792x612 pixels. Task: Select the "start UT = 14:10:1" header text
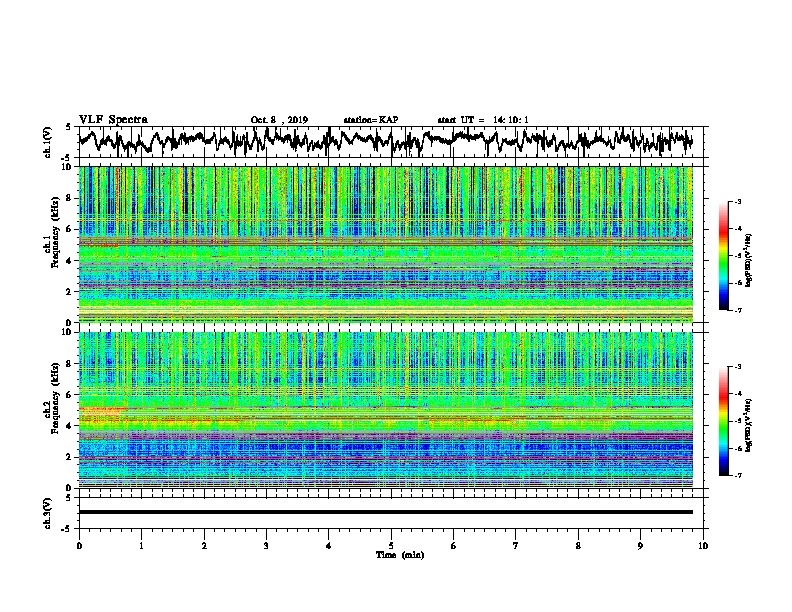coord(483,120)
